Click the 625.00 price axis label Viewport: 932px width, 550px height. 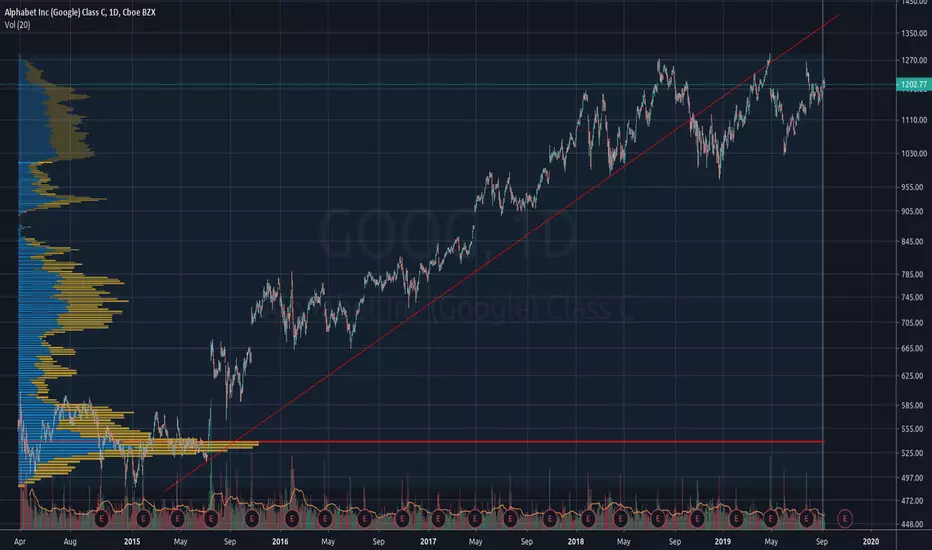(x=914, y=376)
